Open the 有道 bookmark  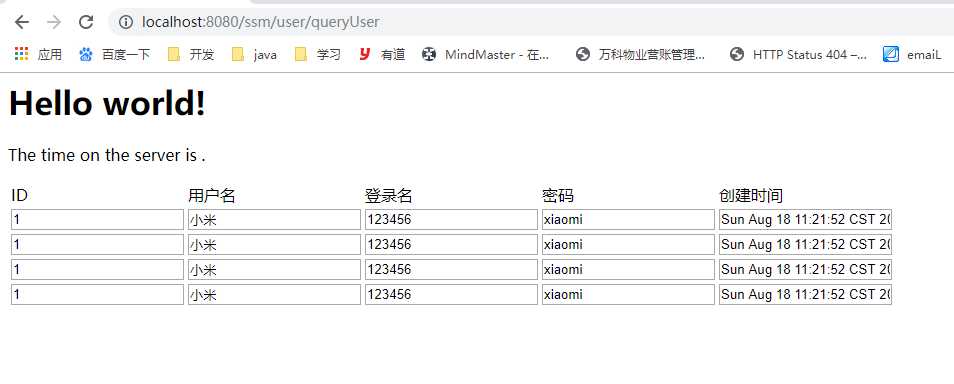pyautogui.click(x=382, y=55)
